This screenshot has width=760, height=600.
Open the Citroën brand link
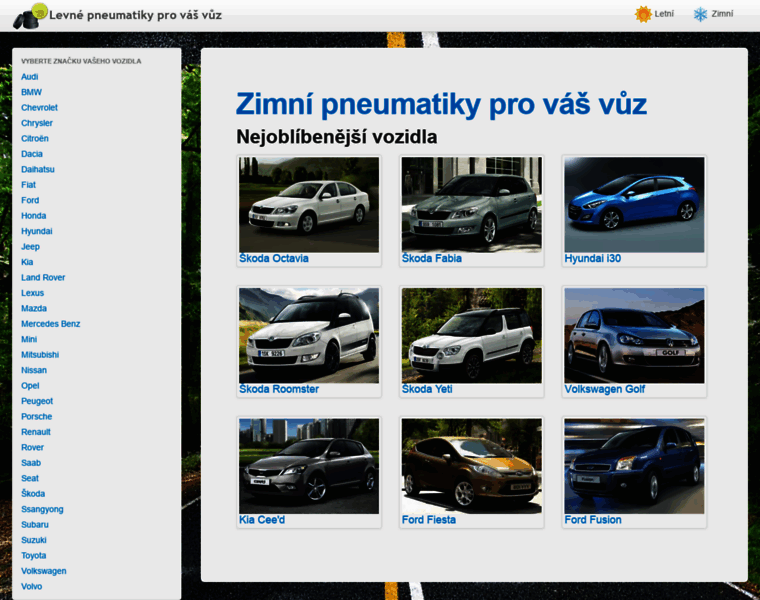coord(35,139)
